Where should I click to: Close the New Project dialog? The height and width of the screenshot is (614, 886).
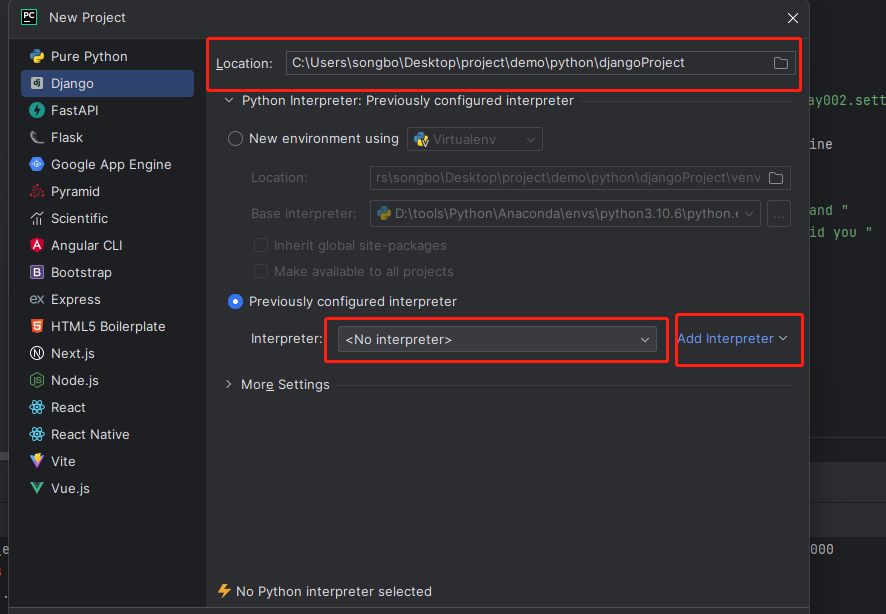click(793, 18)
